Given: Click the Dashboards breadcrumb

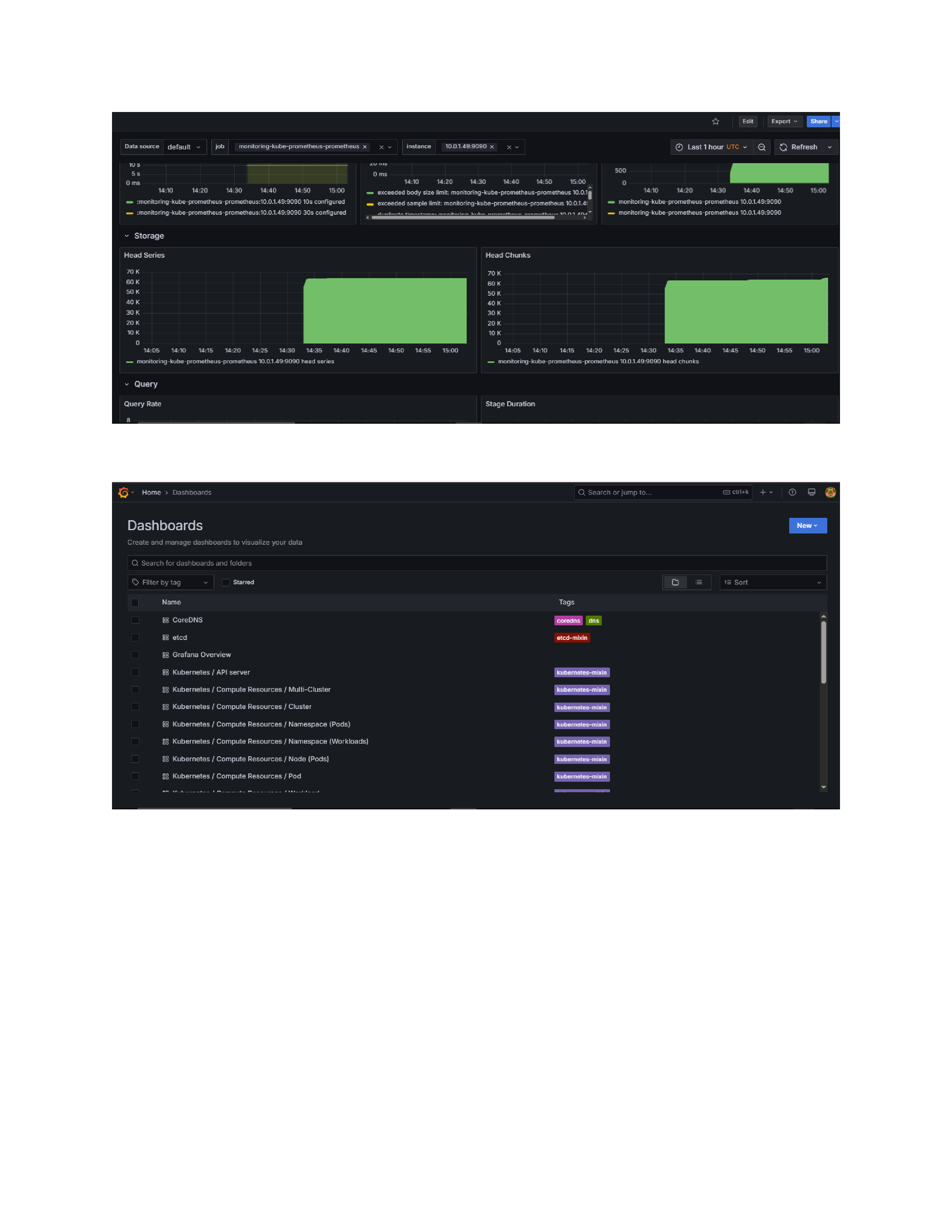Looking at the screenshot, I should pyautogui.click(x=192, y=492).
